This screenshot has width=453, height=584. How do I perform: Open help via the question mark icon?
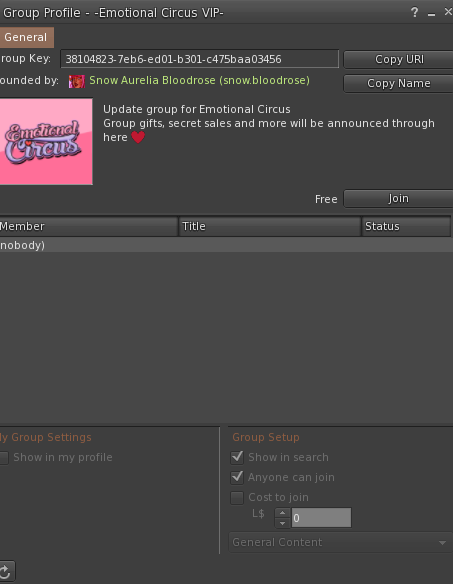tap(414, 13)
